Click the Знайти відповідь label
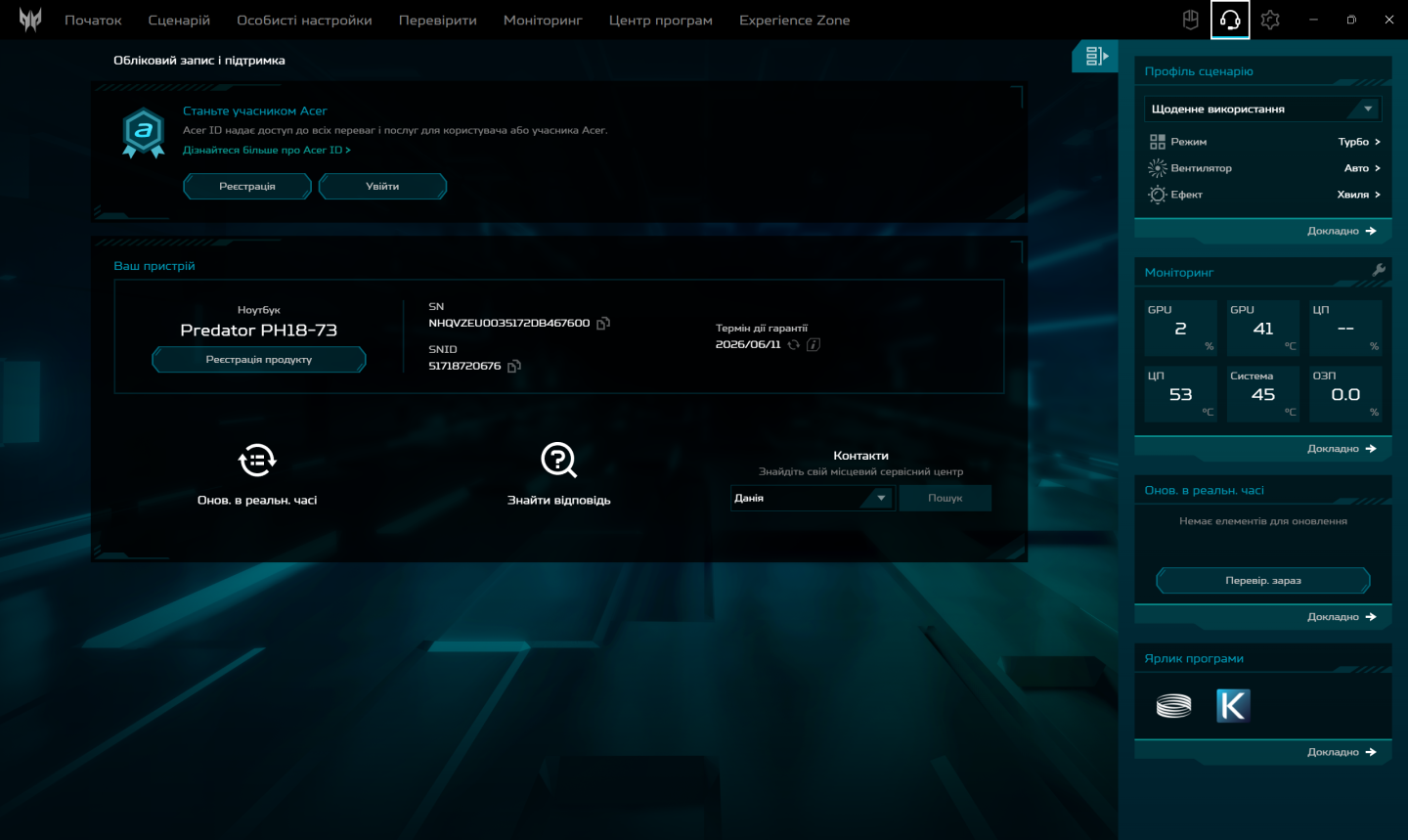 coord(559,501)
